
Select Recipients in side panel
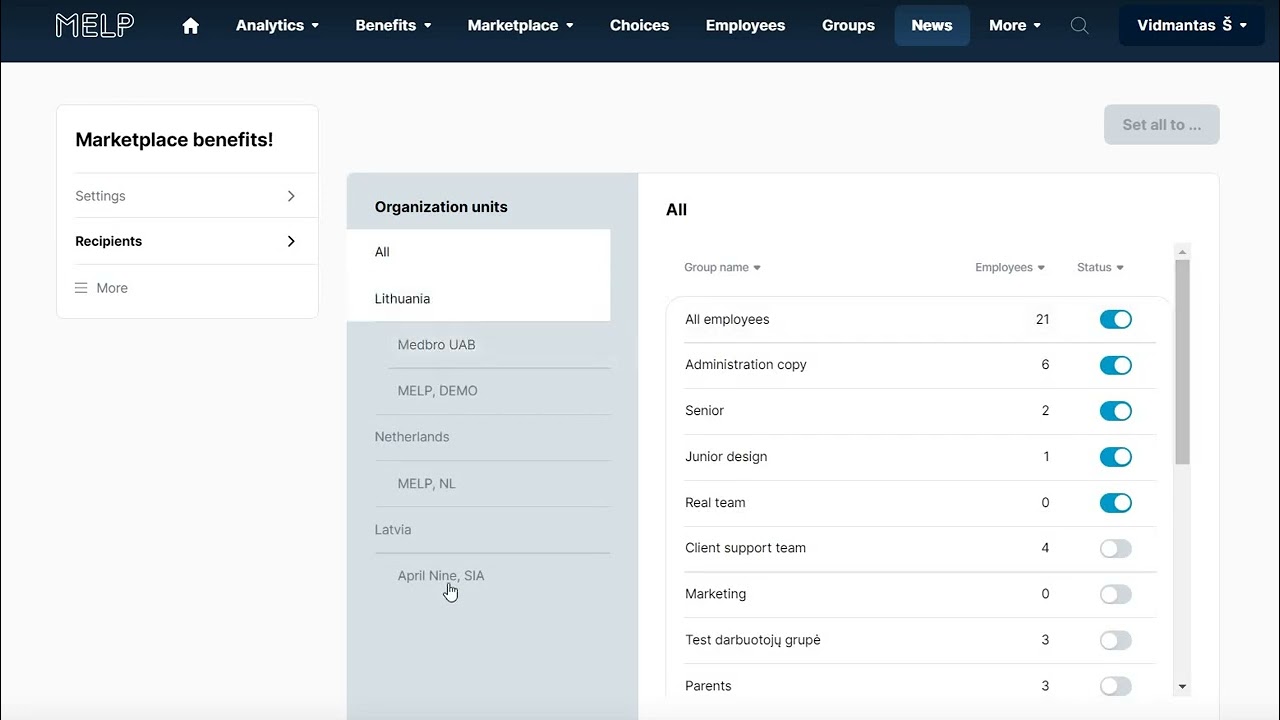[187, 241]
